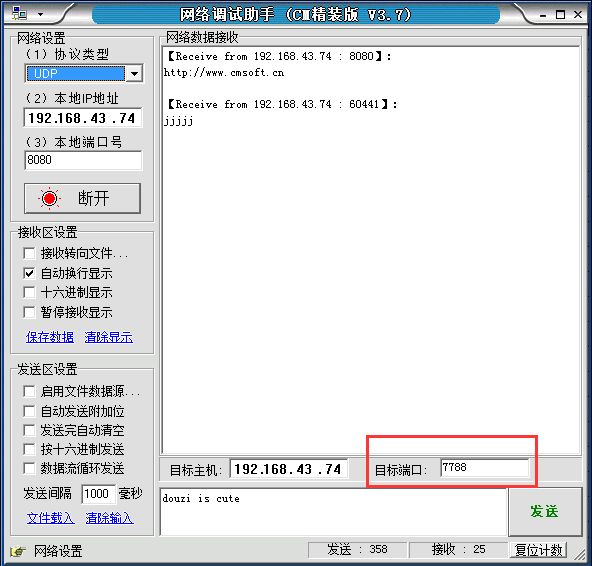Screen dimensions: 592x566
Task: Click the received line 'http://www.cmsoft.cn'
Action: pos(224,72)
